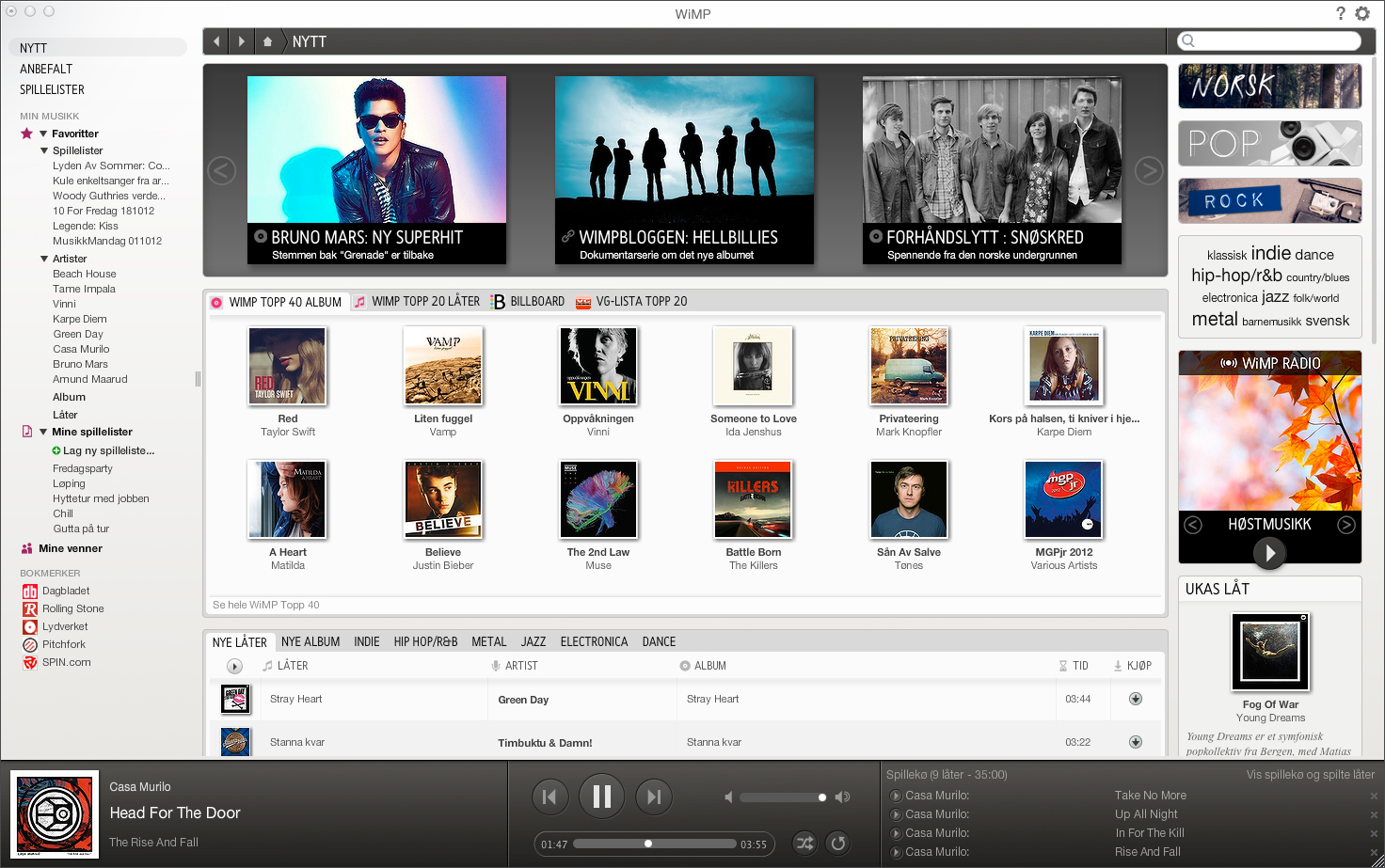This screenshot has height=868, width=1385.
Task: Mute volume with the speaker icon
Action: coord(728,797)
